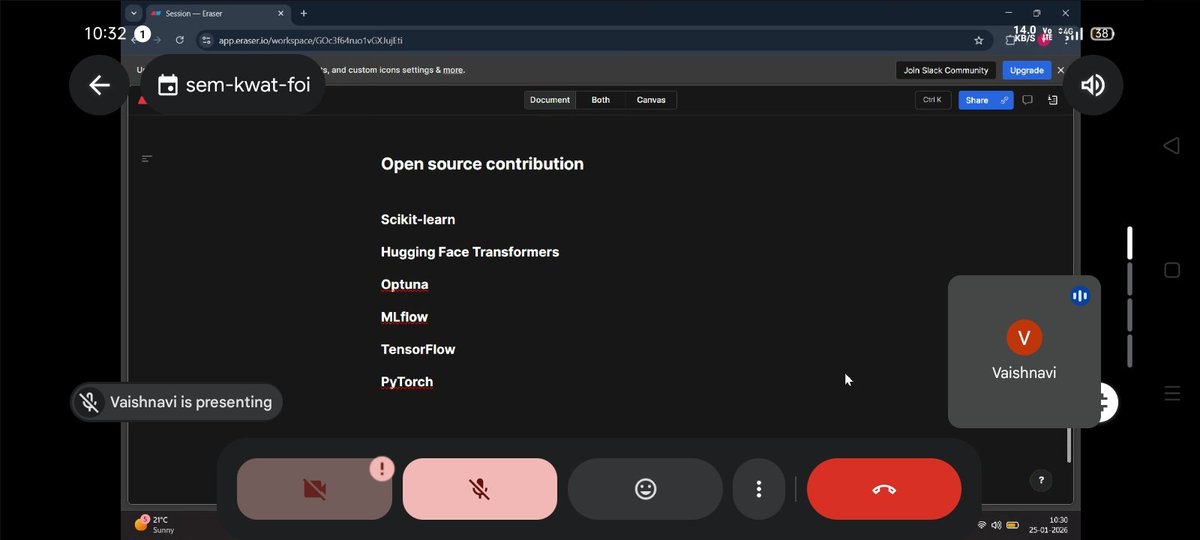1200x540 pixels.
Task: Click the Eraser help question mark button
Action: [x=1042, y=481]
